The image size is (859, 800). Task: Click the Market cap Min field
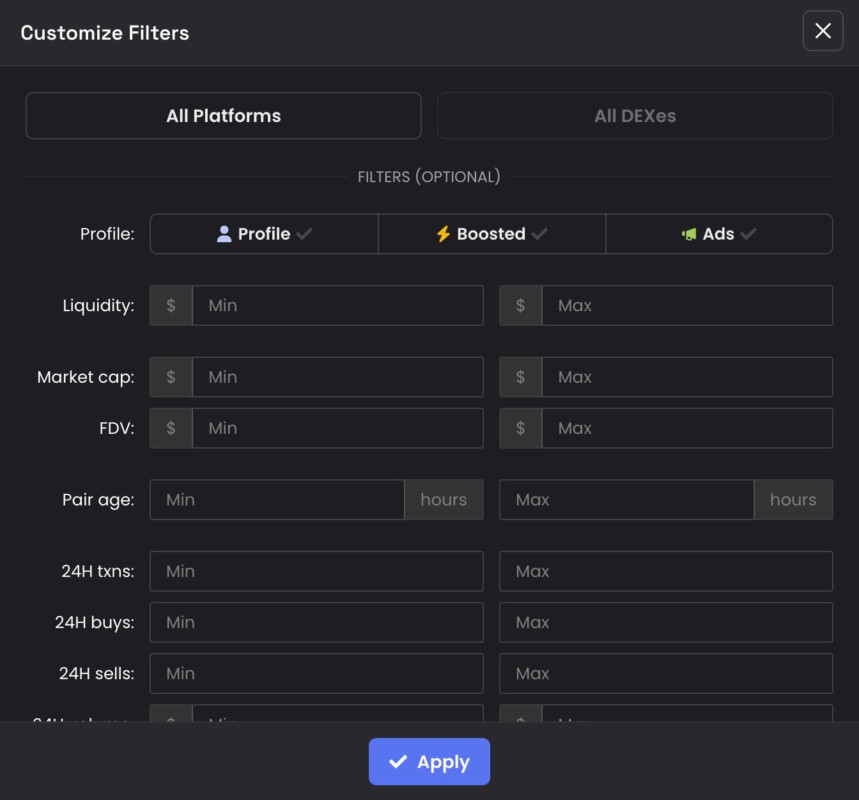pyautogui.click(x=337, y=377)
